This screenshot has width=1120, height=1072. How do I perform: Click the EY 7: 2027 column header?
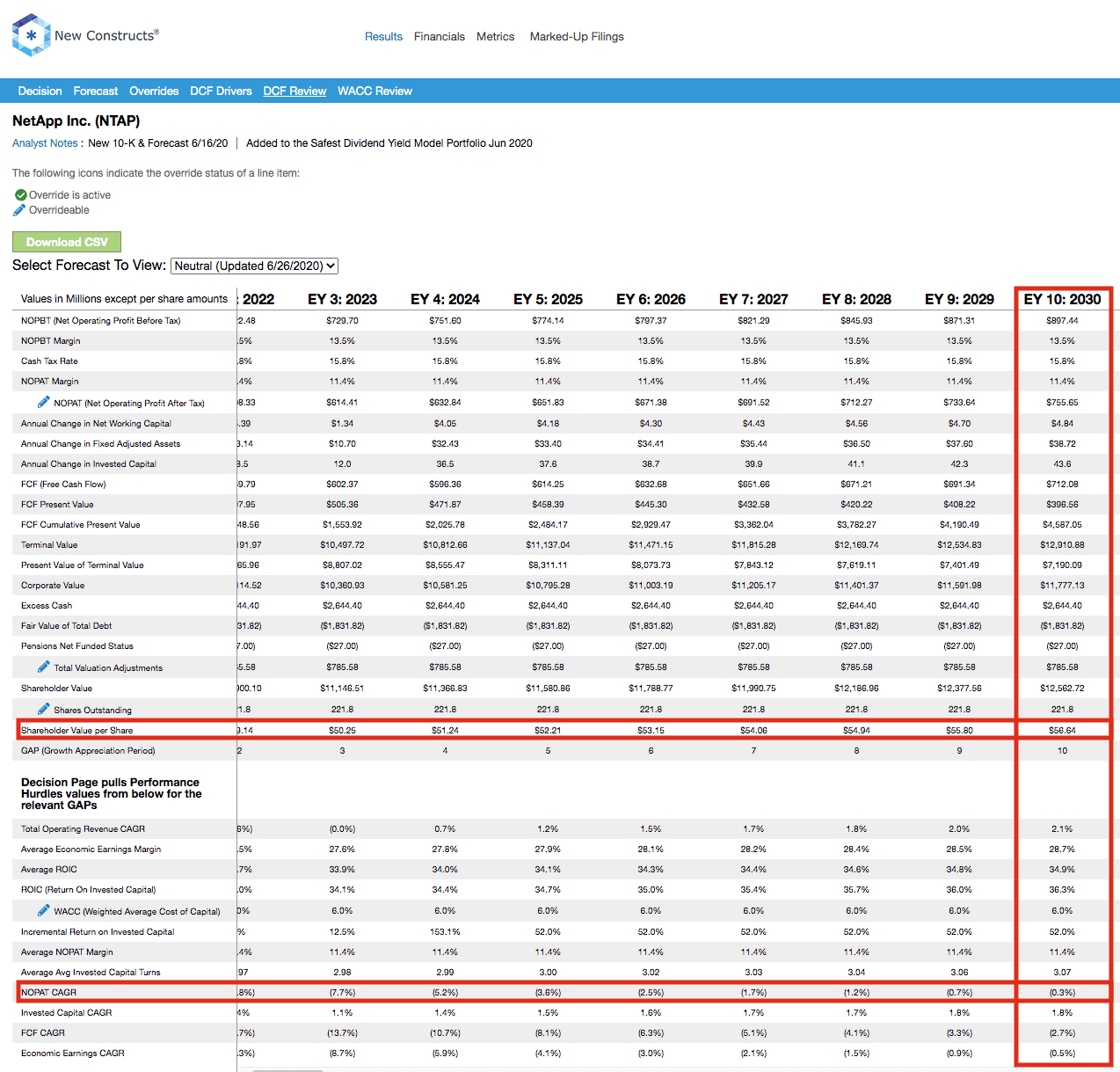753,299
